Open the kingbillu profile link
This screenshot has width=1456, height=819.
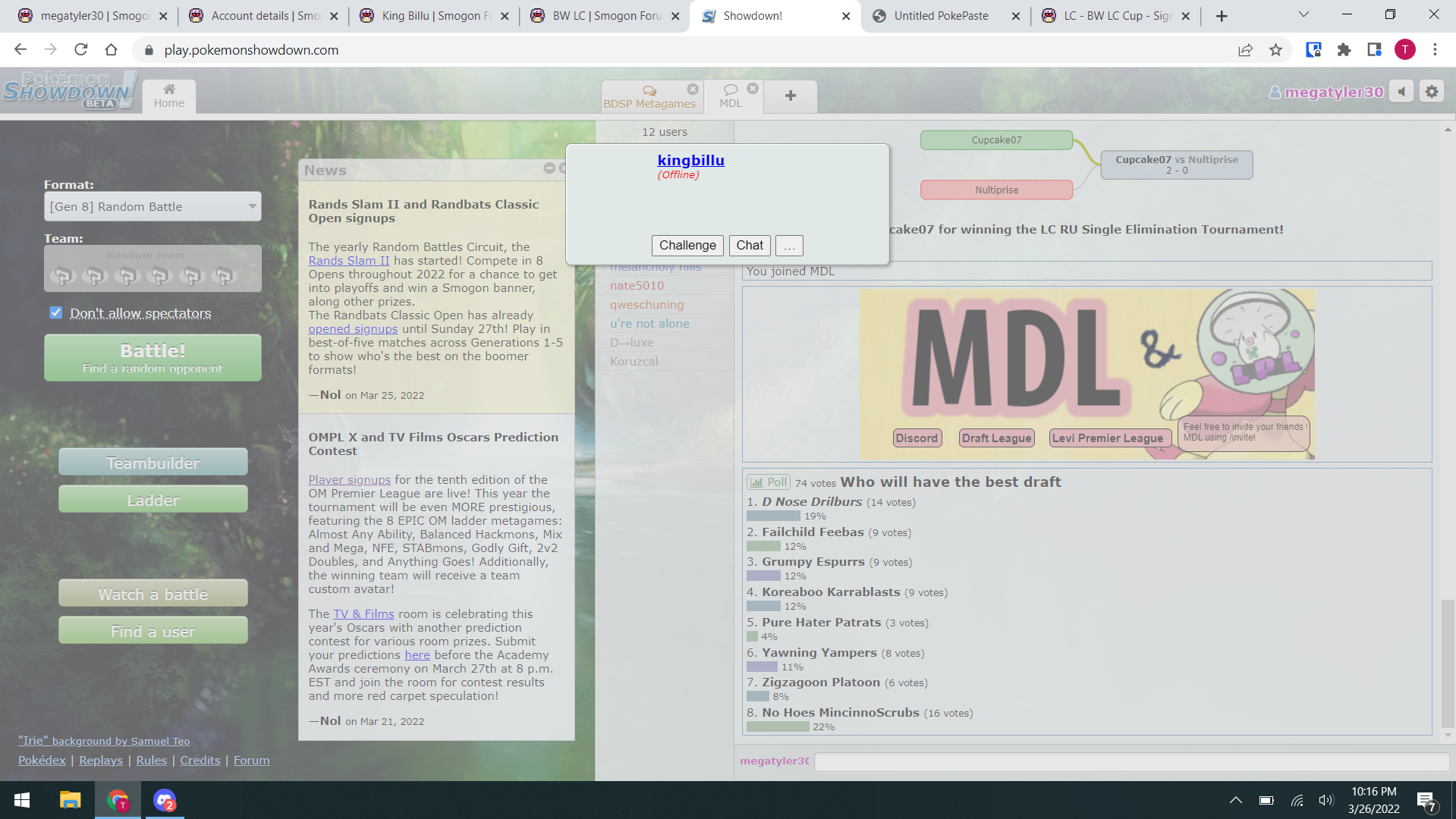coord(690,160)
